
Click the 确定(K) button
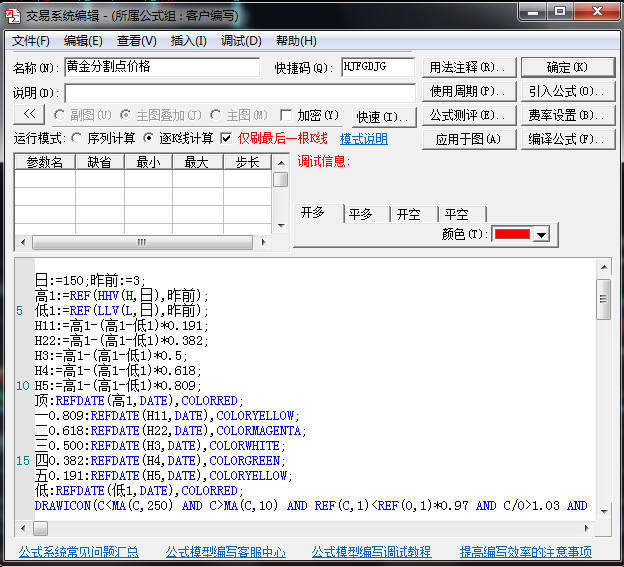[568, 67]
